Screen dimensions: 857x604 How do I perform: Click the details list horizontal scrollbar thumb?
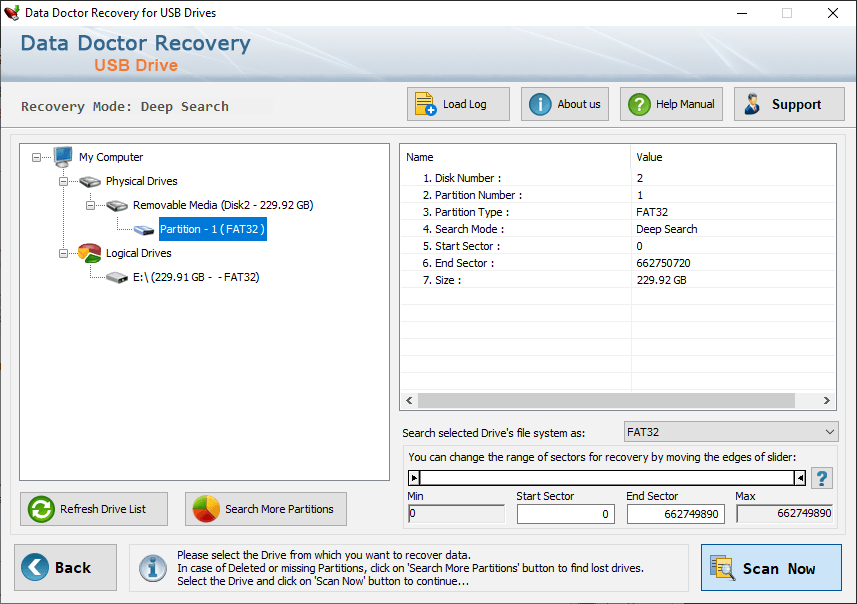(607, 401)
